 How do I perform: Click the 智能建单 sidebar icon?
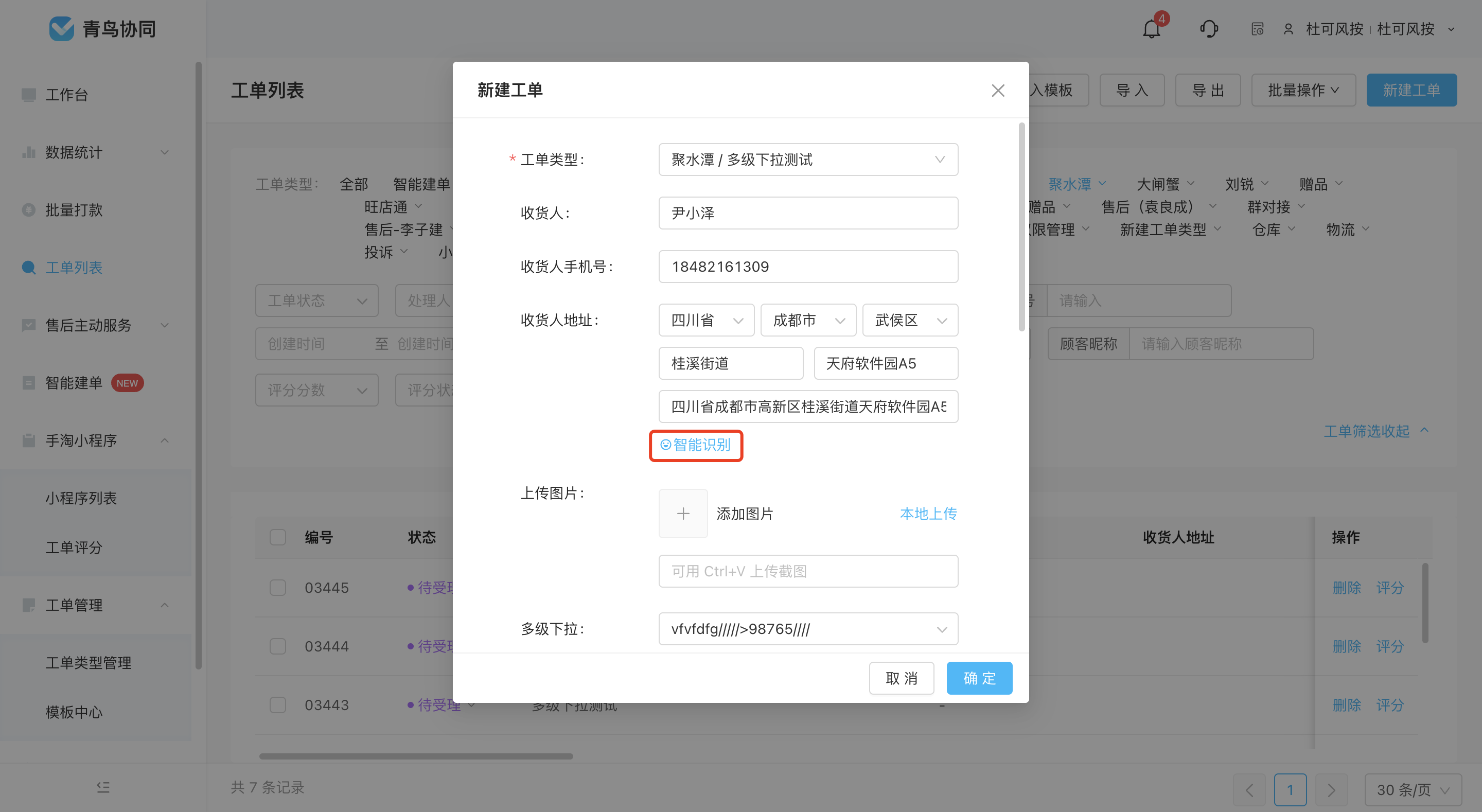[x=28, y=383]
